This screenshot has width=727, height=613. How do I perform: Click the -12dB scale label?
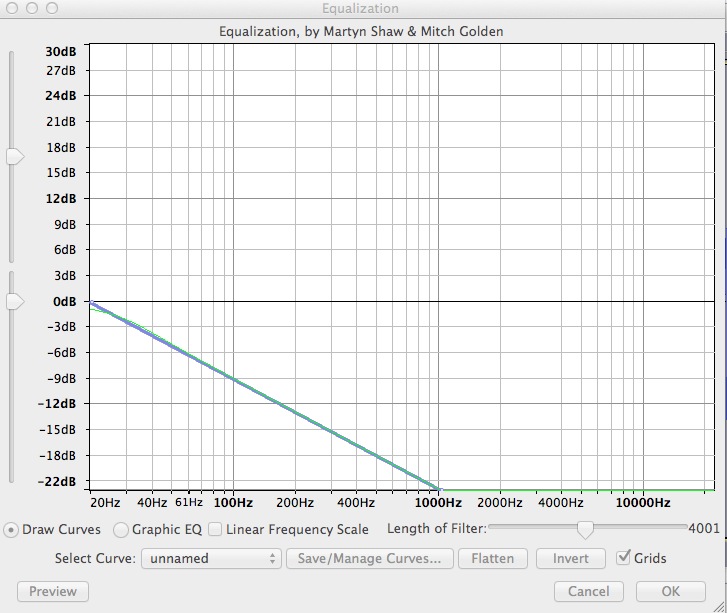57,403
